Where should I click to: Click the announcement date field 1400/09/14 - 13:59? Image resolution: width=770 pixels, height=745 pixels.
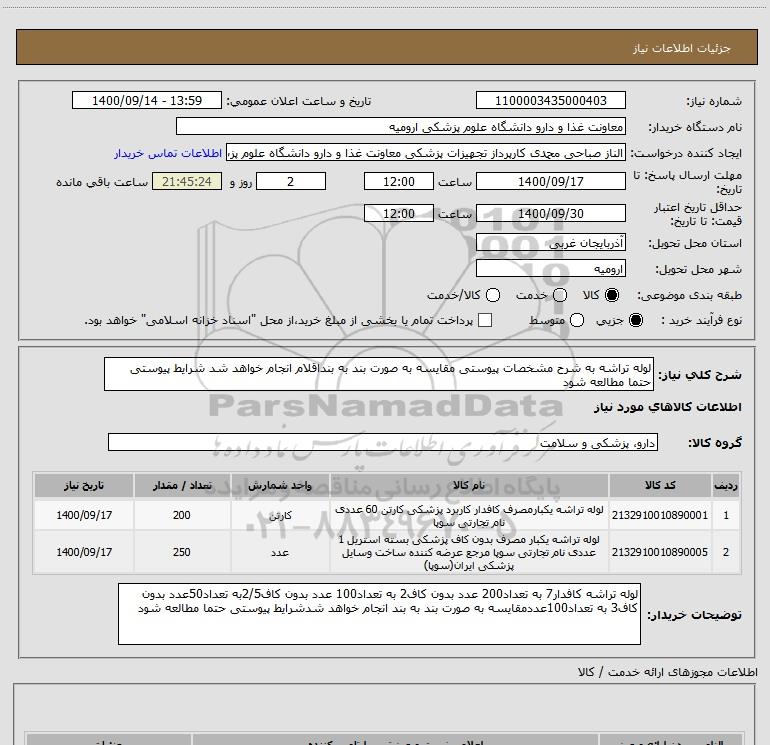click(x=147, y=100)
